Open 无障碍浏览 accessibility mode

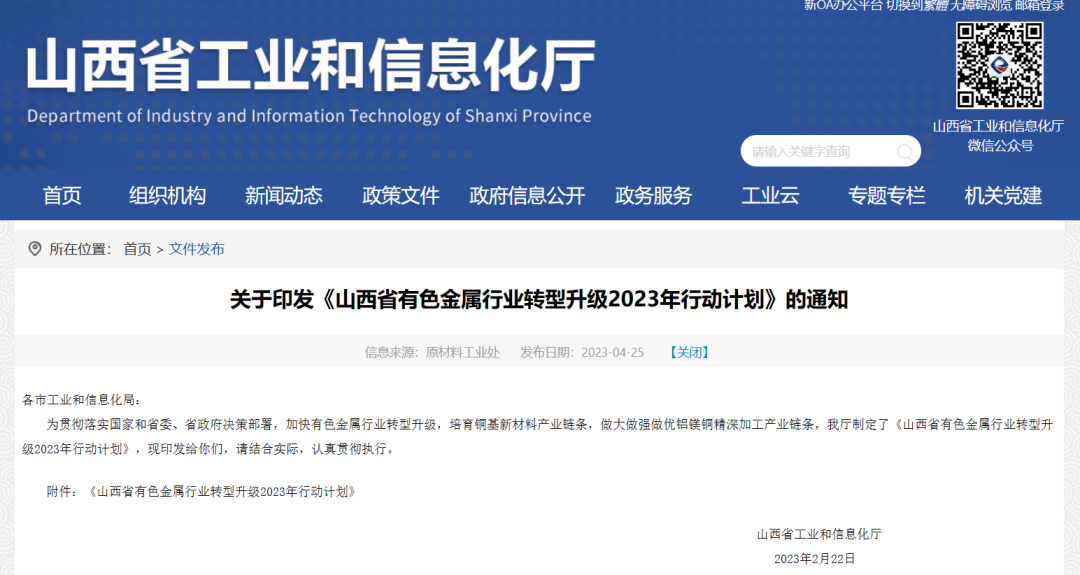click(980, 5)
